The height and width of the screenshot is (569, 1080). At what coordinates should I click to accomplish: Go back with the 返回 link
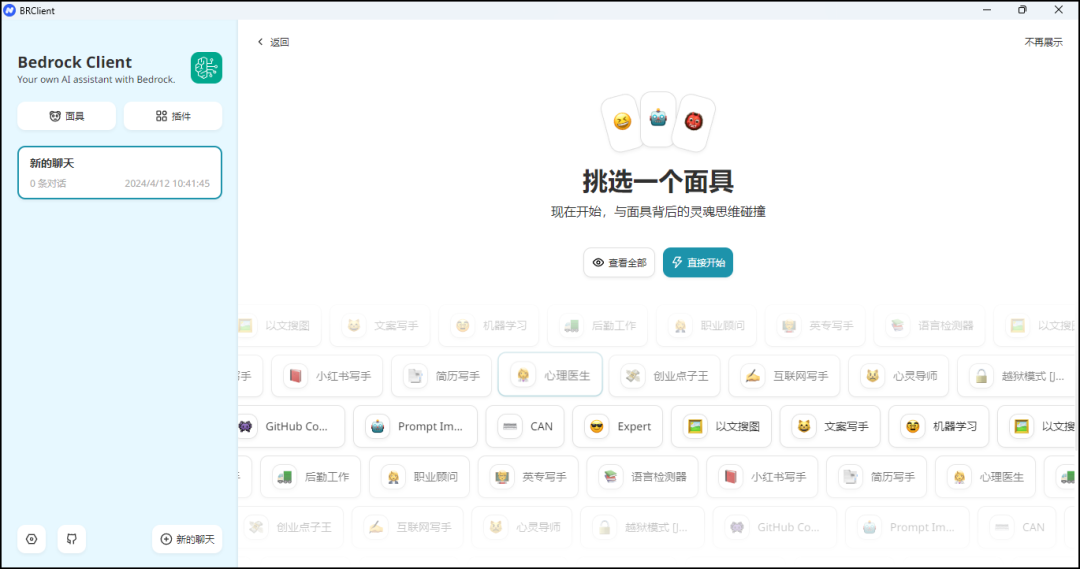[273, 42]
